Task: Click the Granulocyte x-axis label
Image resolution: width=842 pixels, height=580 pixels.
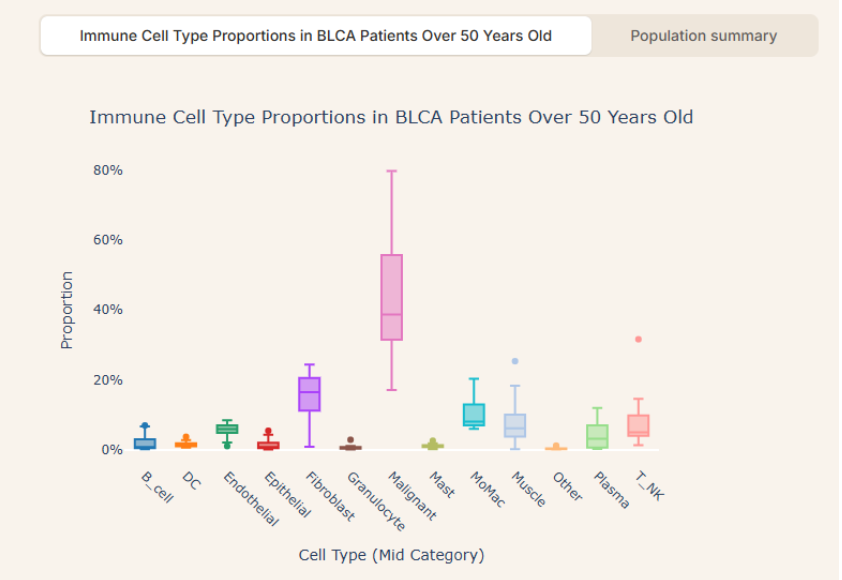Action: coord(373,500)
